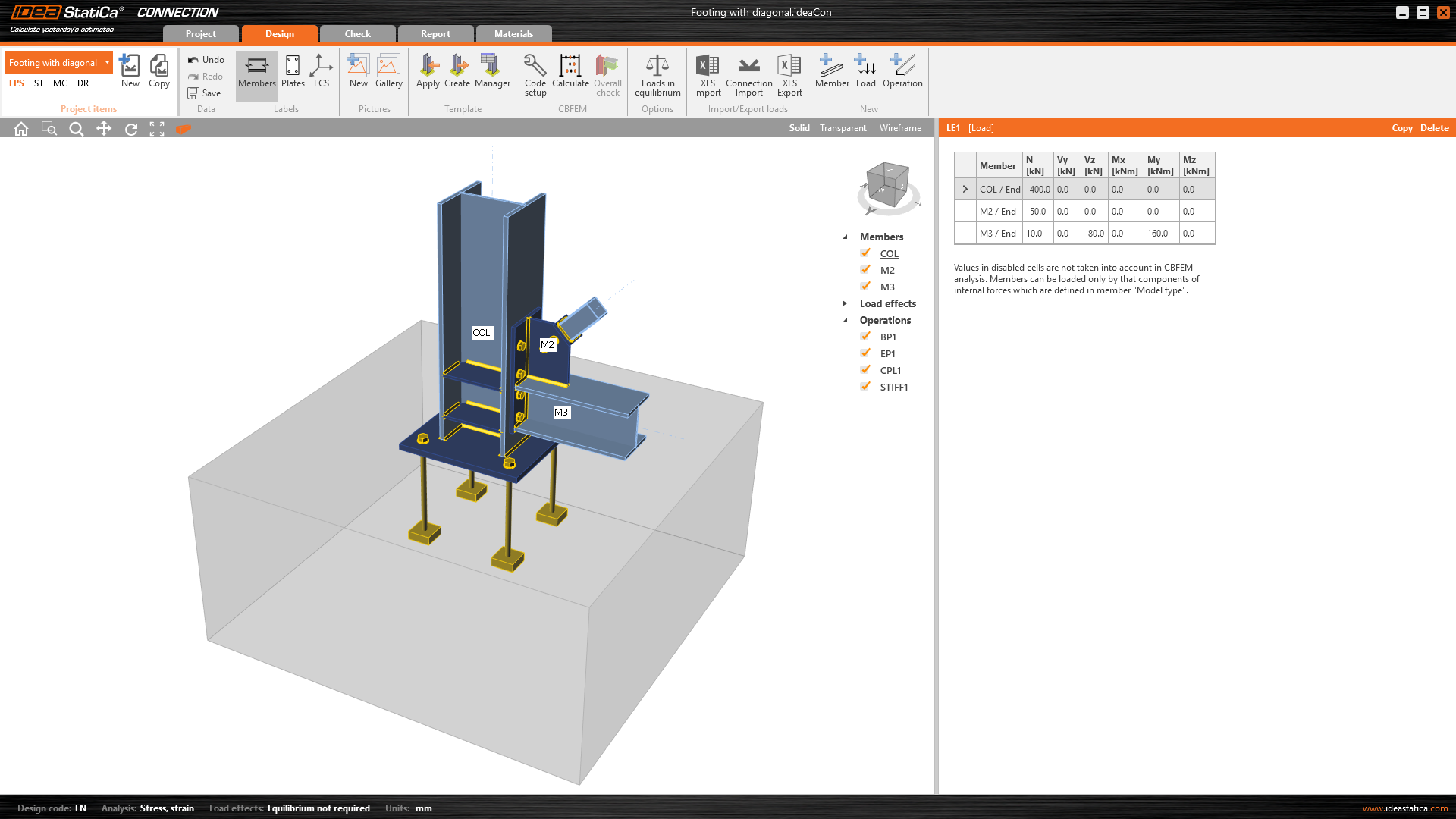Viewport: 1456px width, 819px height.
Task: Toggle the BP1 operation checkbox
Action: [x=865, y=337]
